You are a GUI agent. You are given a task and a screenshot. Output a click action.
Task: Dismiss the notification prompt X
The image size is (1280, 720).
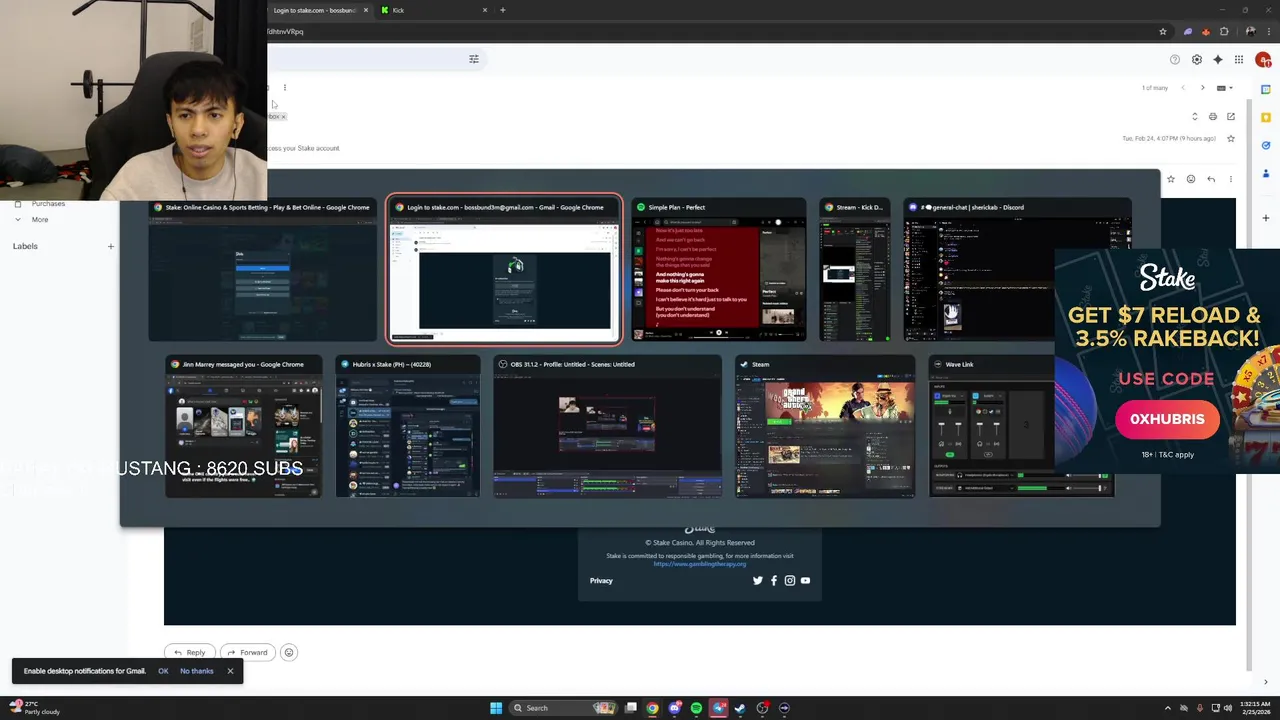pyautogui.click(x=230, y=671)
